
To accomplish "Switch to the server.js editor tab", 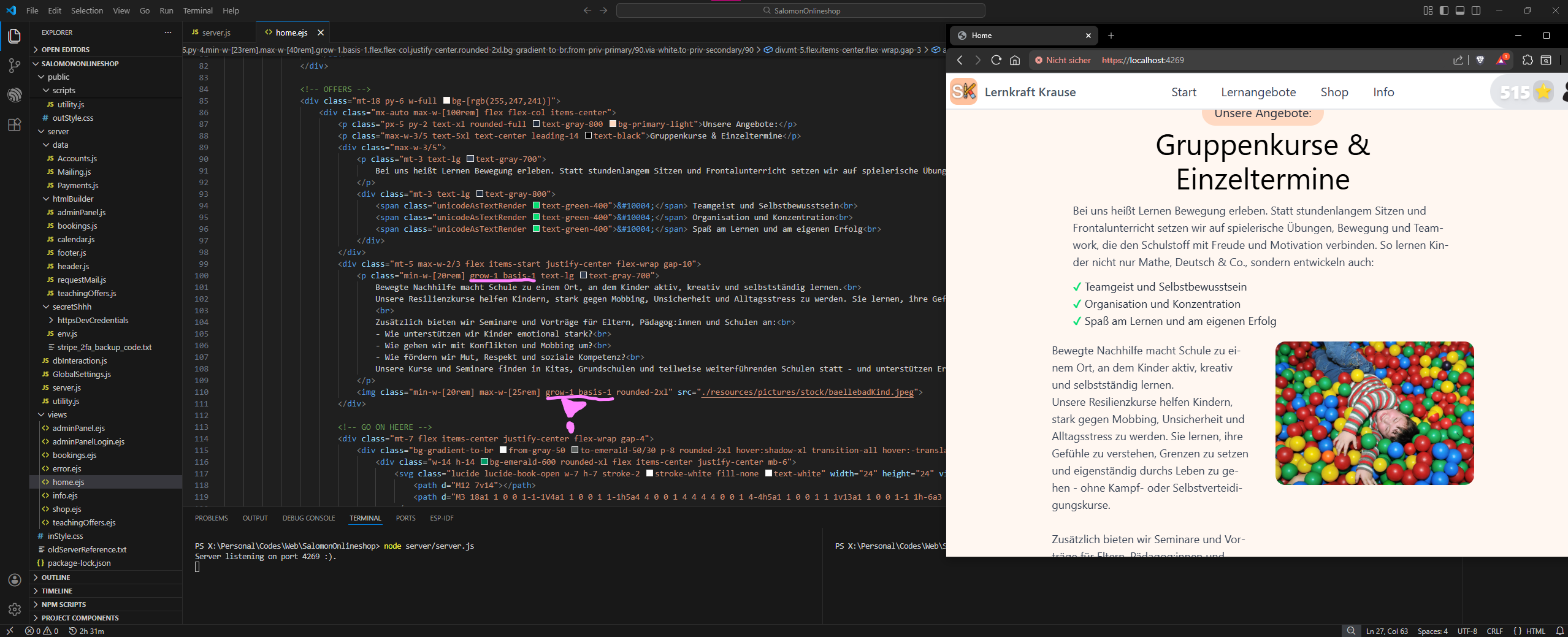I will 216,32.
